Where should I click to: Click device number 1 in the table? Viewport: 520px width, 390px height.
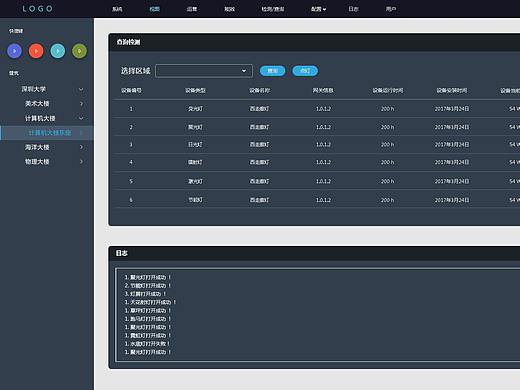131,109
